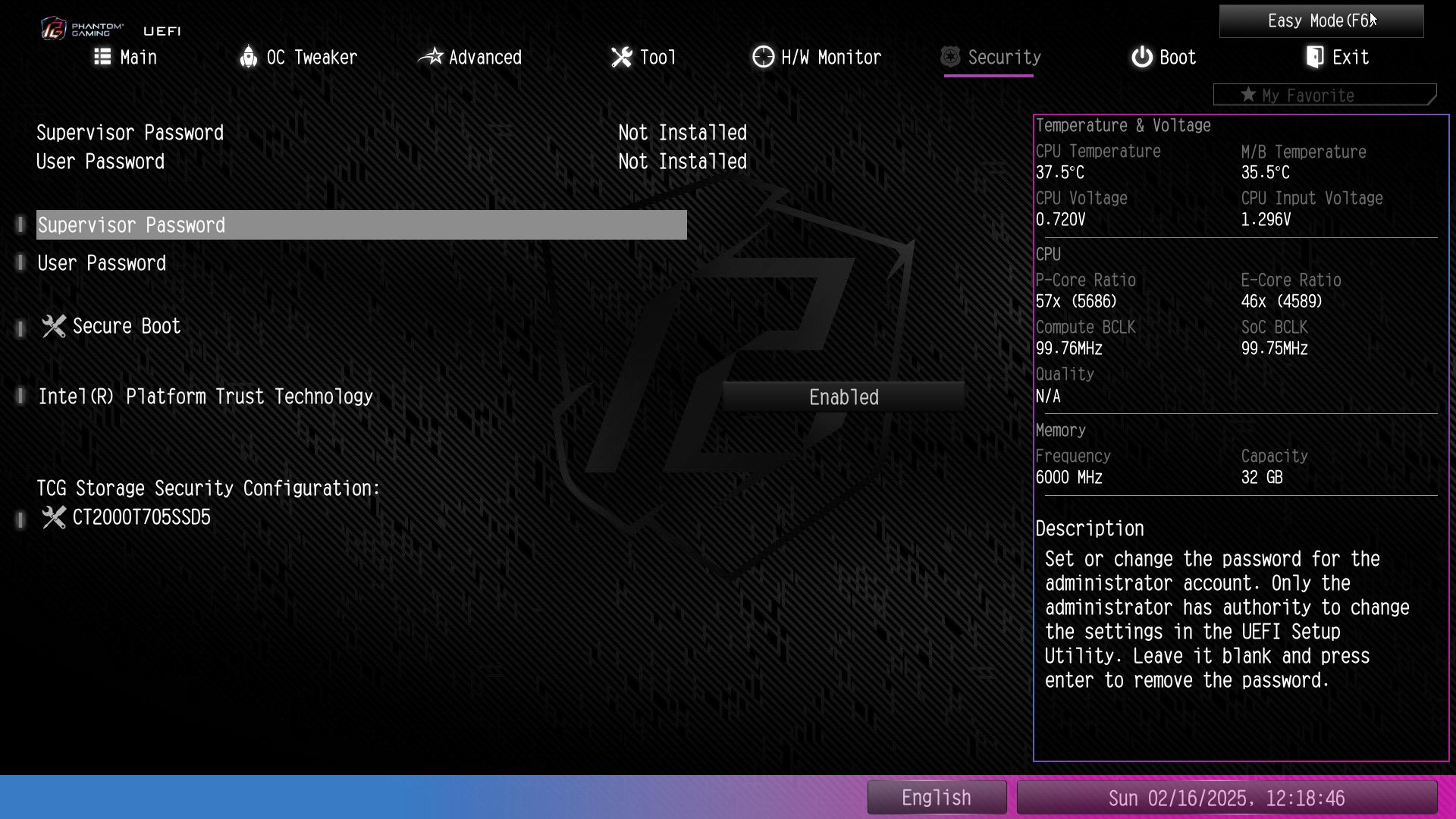This screenshot has height=819, width=1456.
Task: Click the Advanced tab star icon
Action: 431,57
